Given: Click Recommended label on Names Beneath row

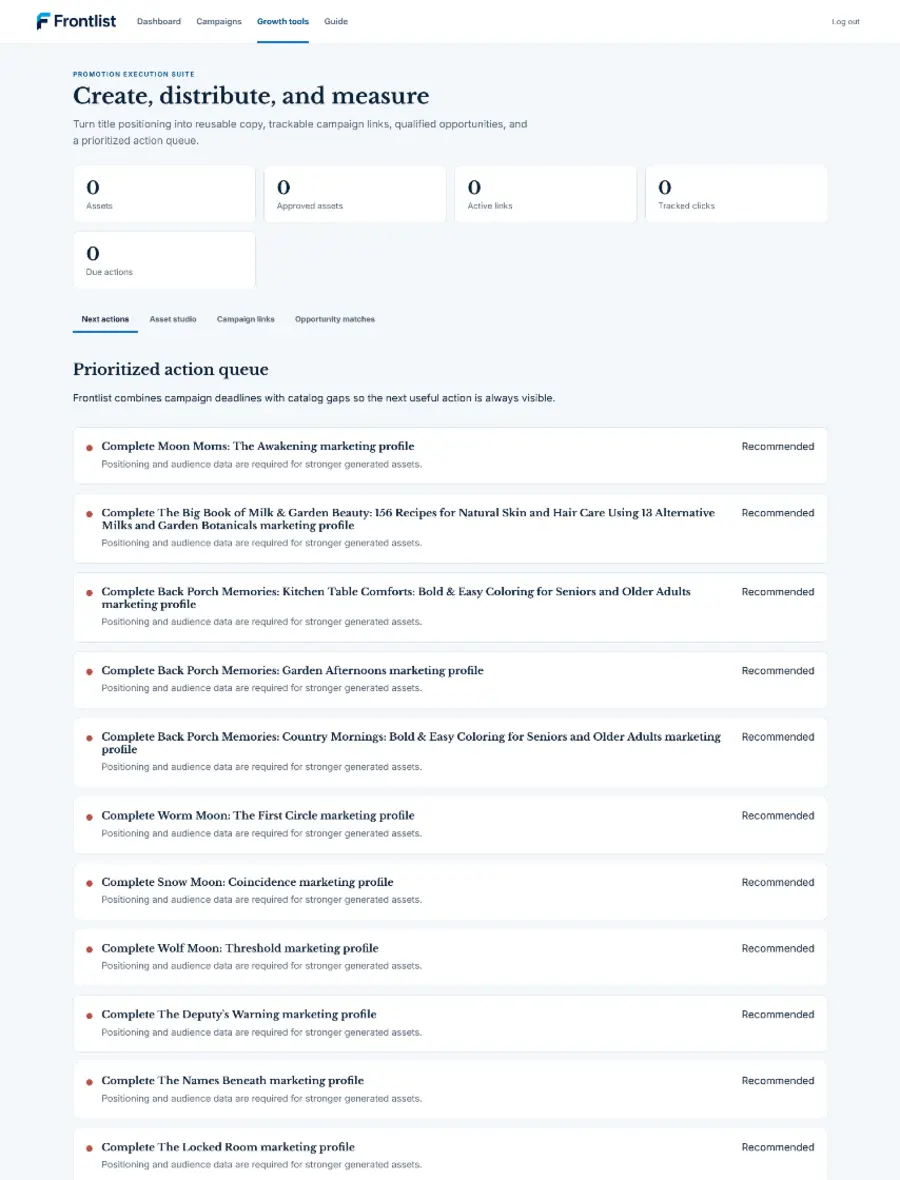Looking at the screenshot, I should [x=777, y=1081].
